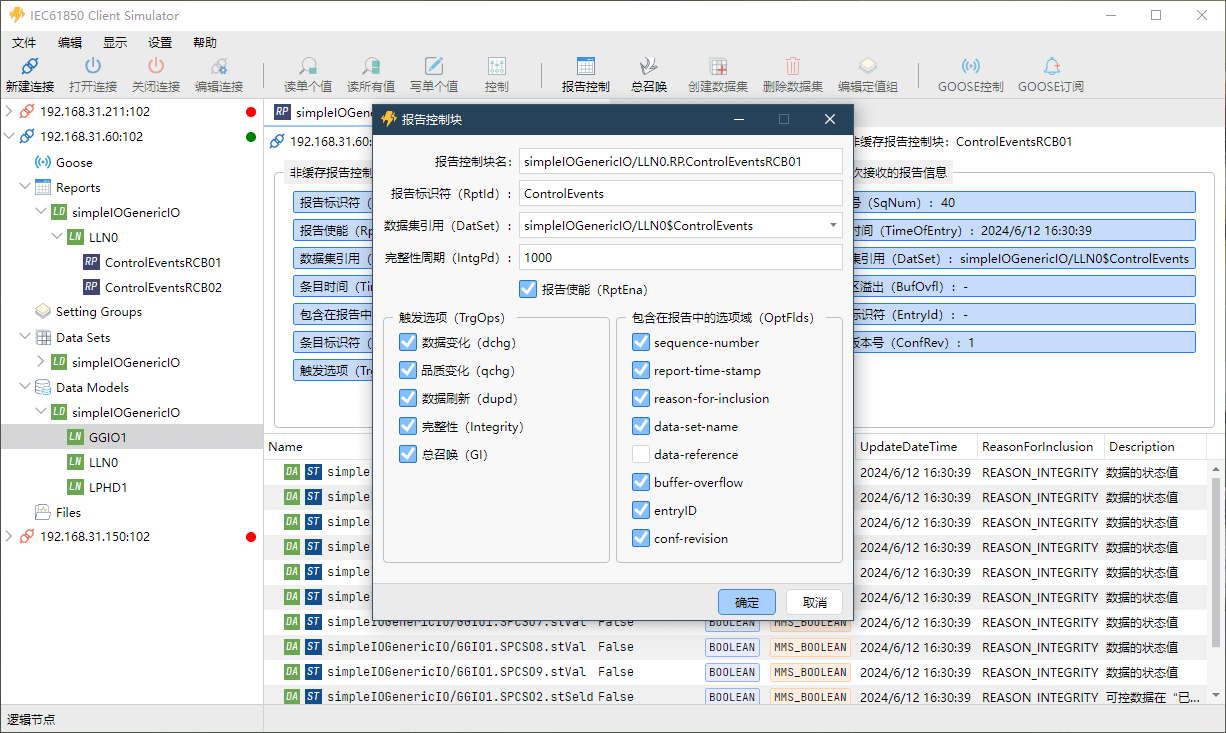Image resolution: width=1226 pixels, height=733 pixels.
Task: Open the 数据集引用 (DatSet) dropdown
Action: coord(833,226)
